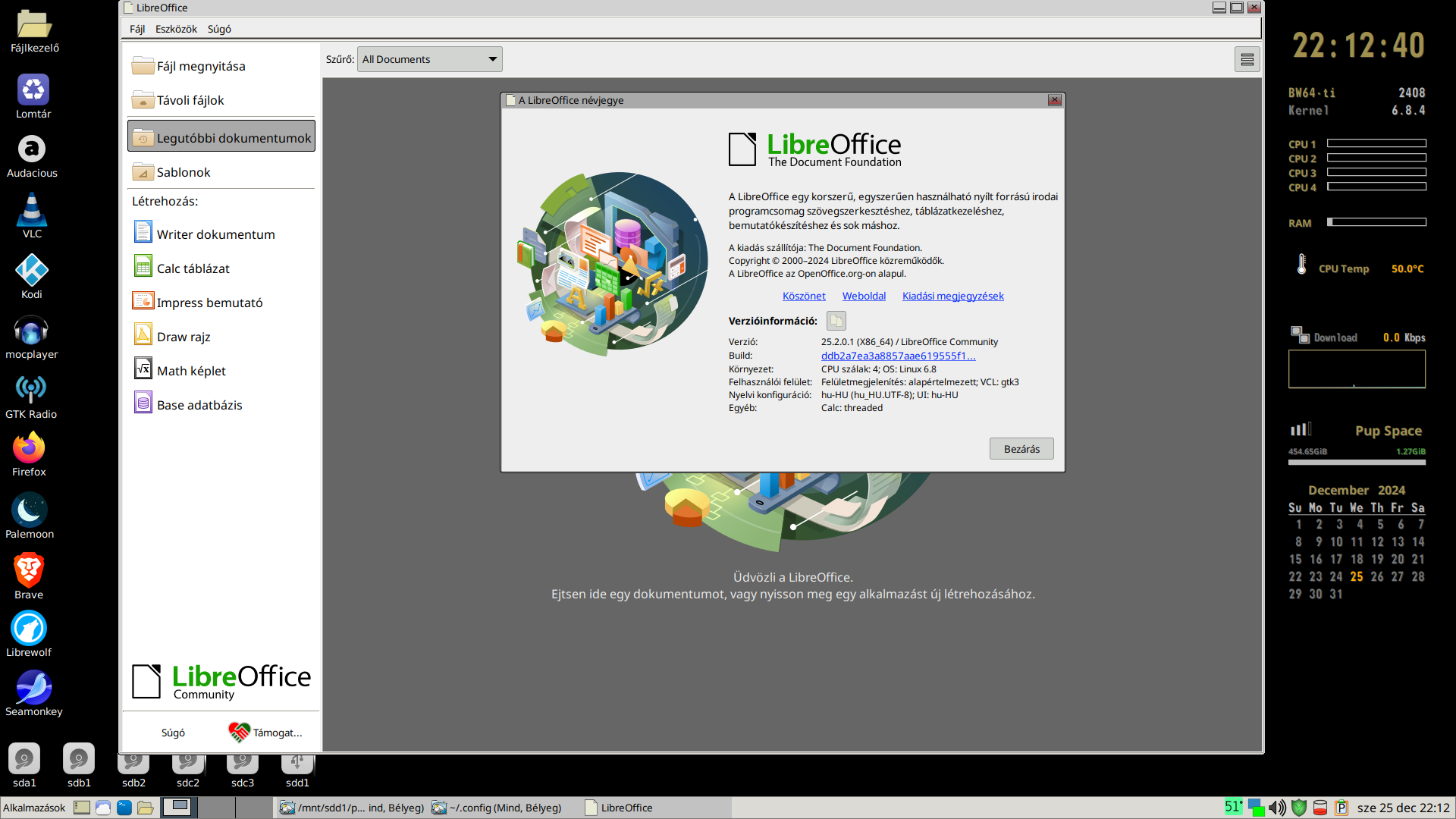Screen dimensions: 1456x819
Task: Create a new Impress bemutató
Action: click(x=221, y=303)
